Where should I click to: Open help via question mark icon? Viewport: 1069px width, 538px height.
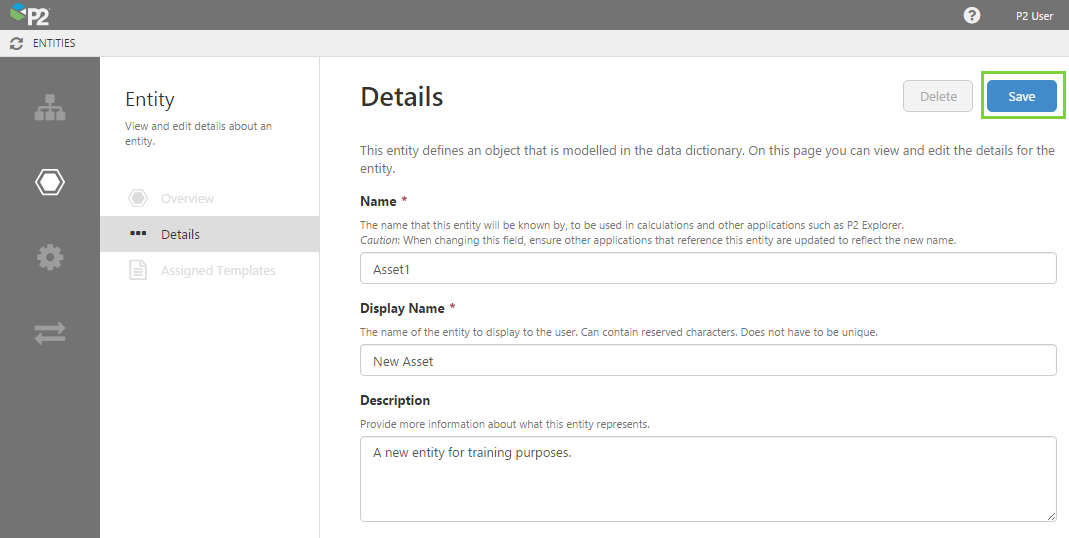[971, 15]
